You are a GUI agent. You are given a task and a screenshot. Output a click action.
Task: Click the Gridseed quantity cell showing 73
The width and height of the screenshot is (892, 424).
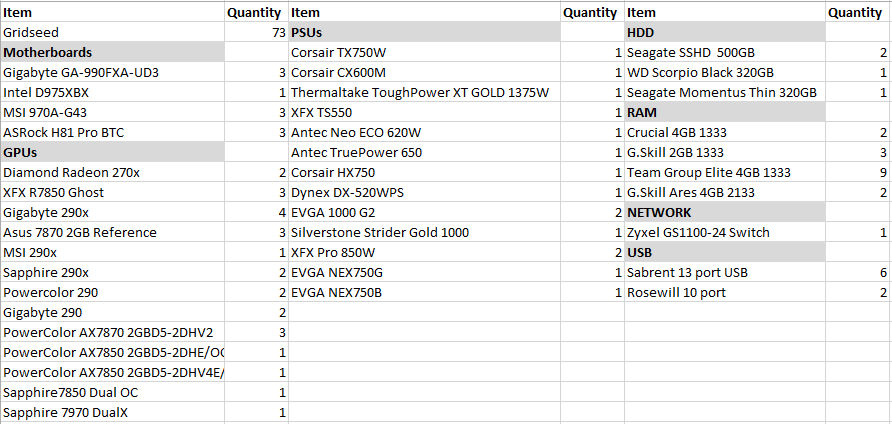[257, 32]
